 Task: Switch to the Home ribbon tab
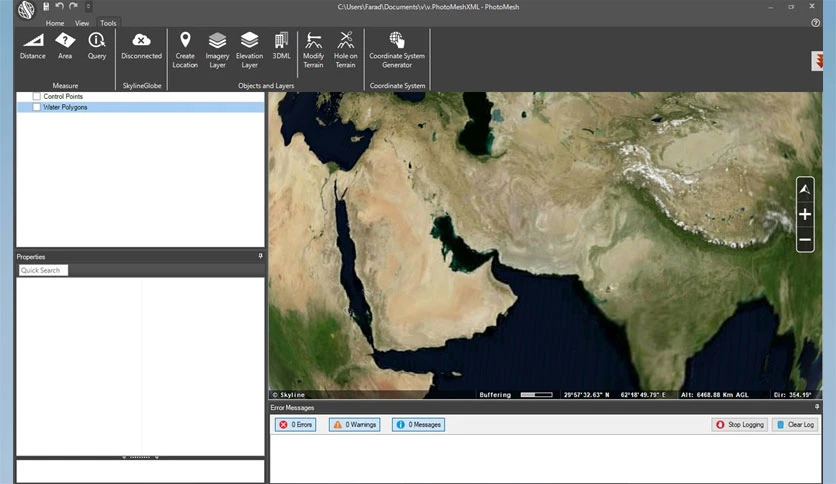click(54, 23)
